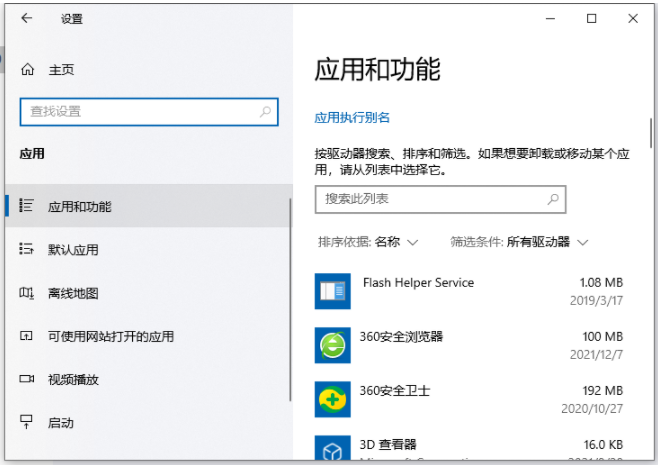Click the magnifier icon in 搜索此列表 box

pyautogui.click(x=553, y=199)
